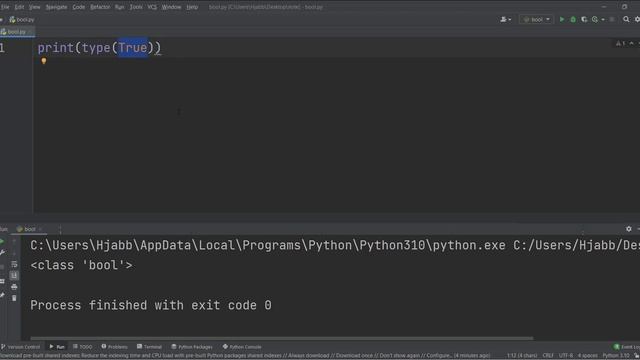The width and height of the screenshot is (640, 360).
Task: Expand the dropdown arrow beside the profiler icon
Action: [603, 20]
